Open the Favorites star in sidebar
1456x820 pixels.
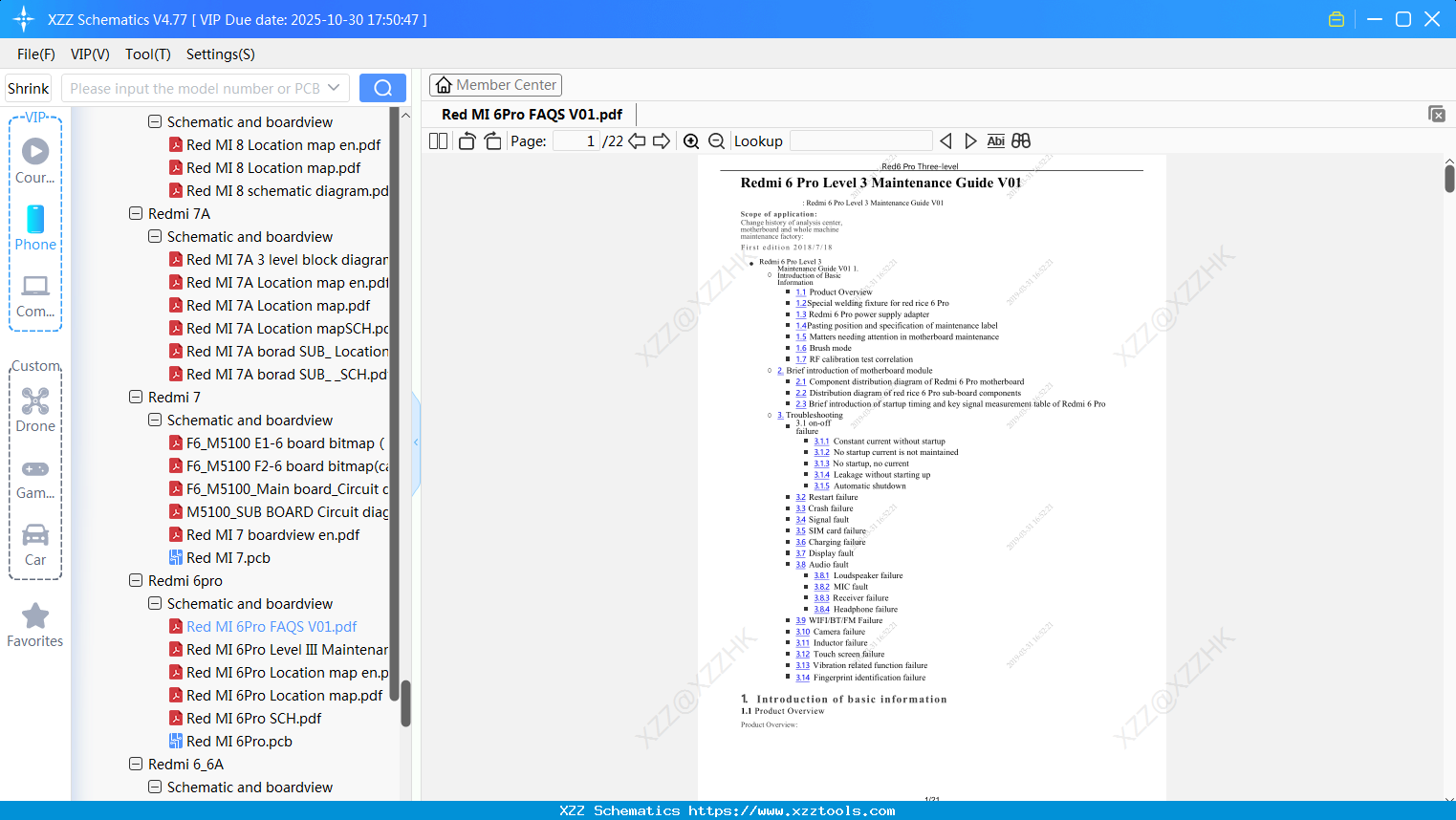pyautogui.click(x=35, y=625)
